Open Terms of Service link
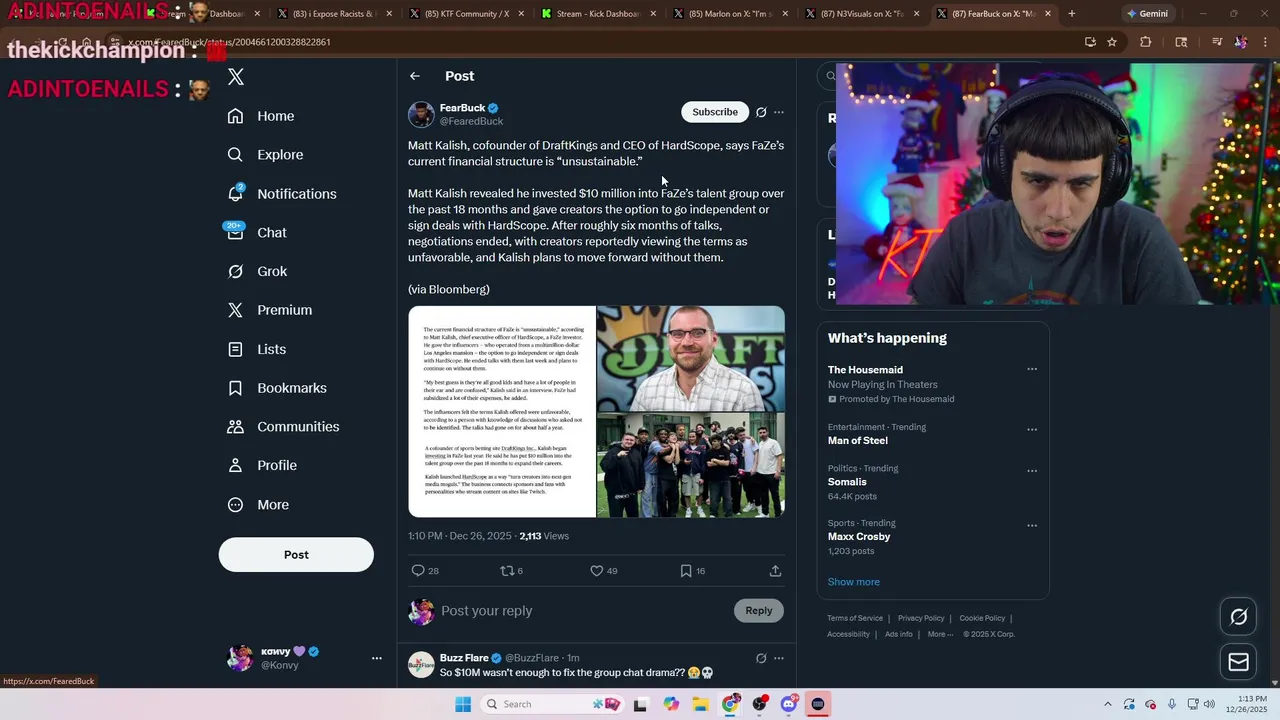The image size is (1280, 720). point(855,618)
